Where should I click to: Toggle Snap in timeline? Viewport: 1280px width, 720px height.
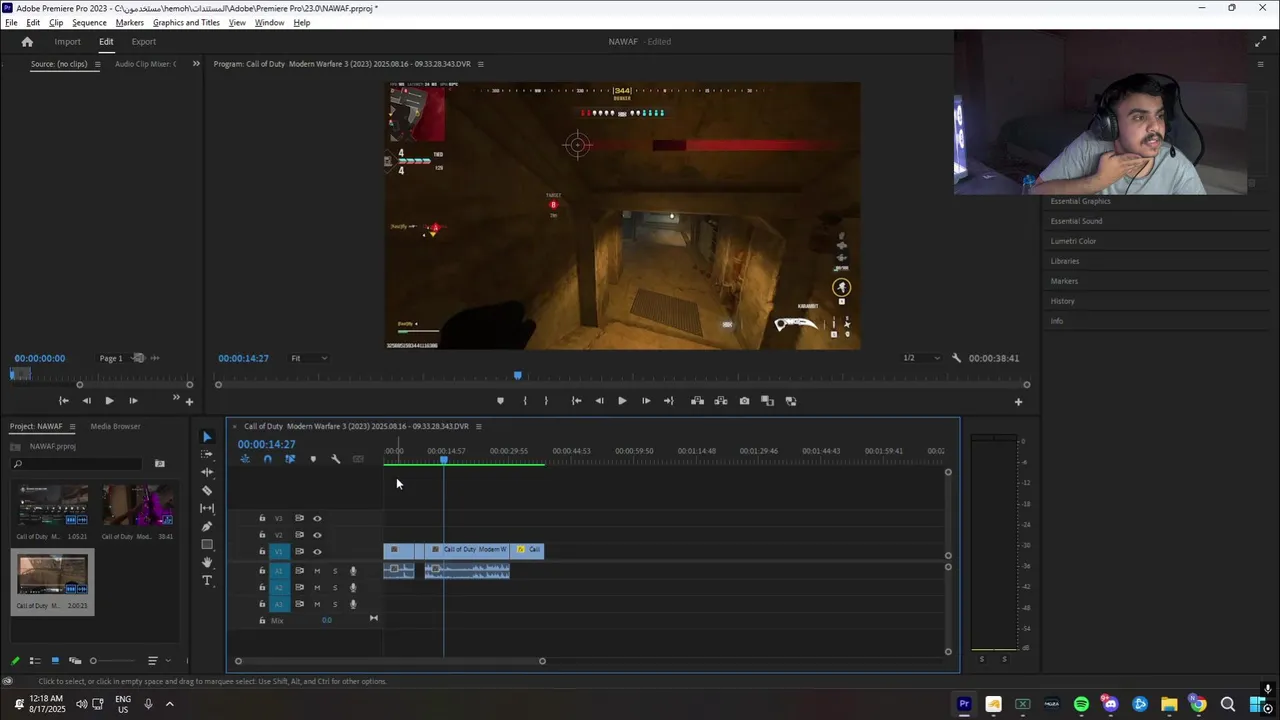(267, 459)
